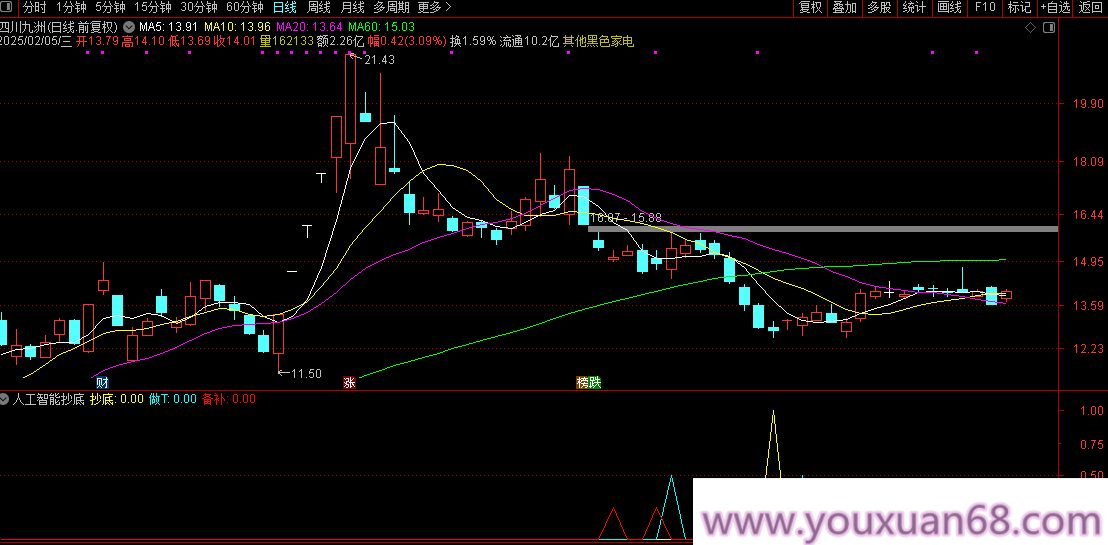Click the 复权 adjustment button
Image resolution: width=1108 pixels, height=545 pixels.
(x=810, y=8)
